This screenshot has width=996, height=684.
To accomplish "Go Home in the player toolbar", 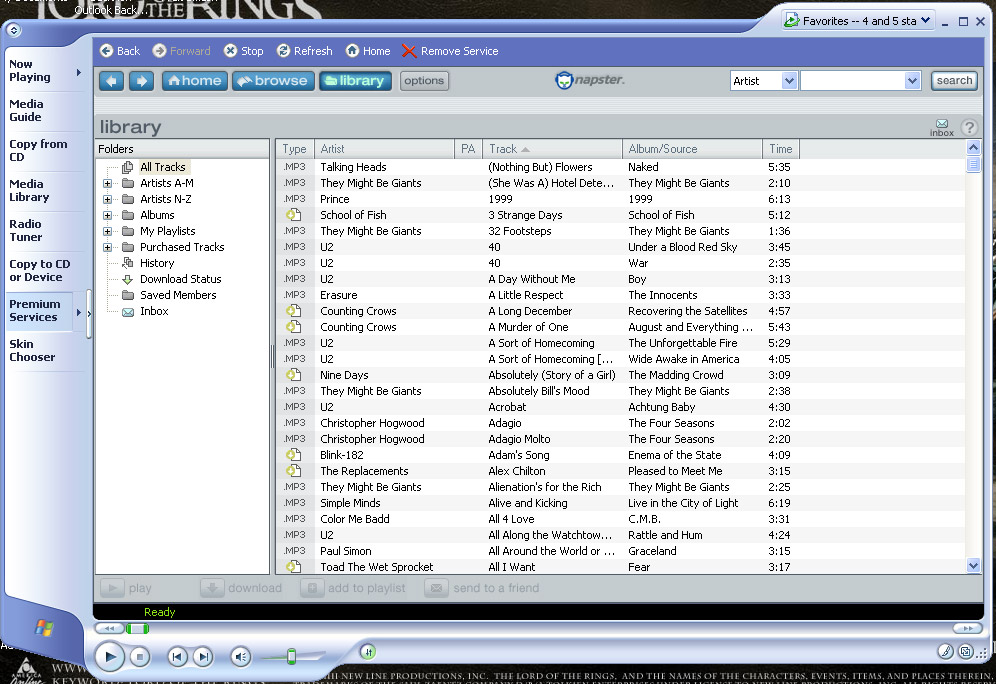I will [368, 51].
